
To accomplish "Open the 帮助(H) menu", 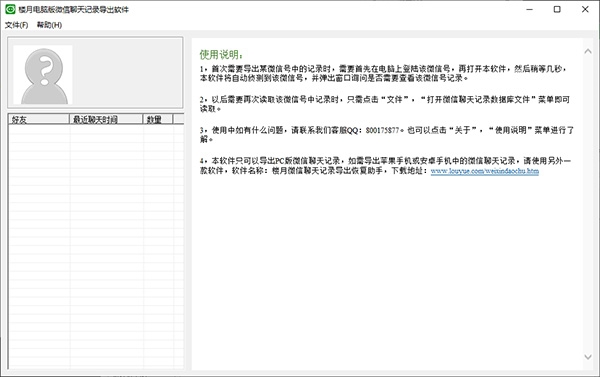I will click(x=49, y=25).
